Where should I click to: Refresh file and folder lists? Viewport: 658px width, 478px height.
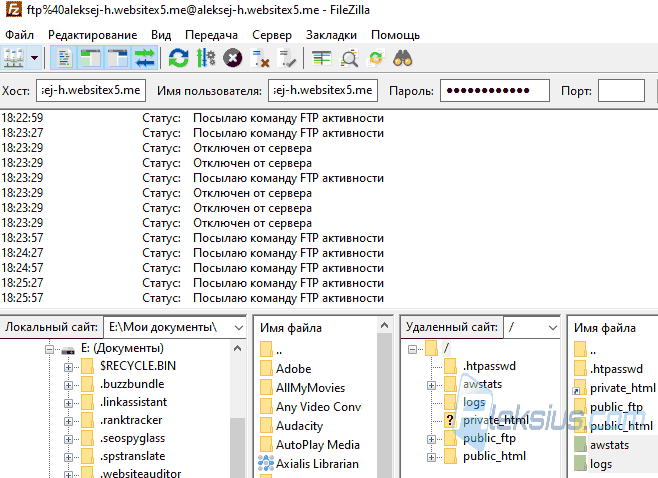pos(178,58)
